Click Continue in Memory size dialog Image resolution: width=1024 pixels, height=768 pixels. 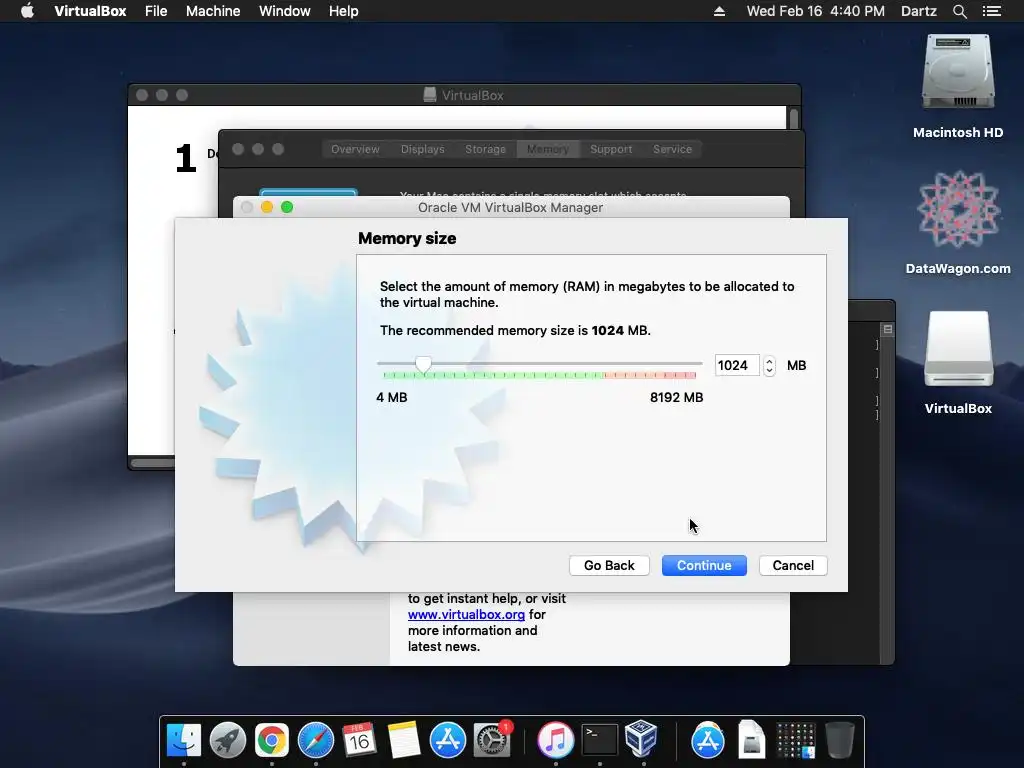pos(704,566)
